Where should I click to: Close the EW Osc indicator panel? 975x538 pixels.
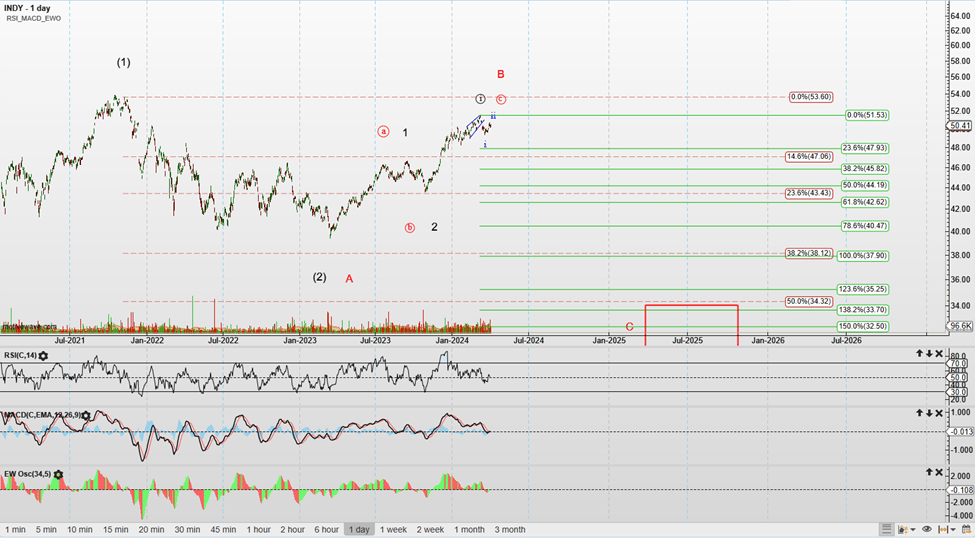click(x=939, y=472)
